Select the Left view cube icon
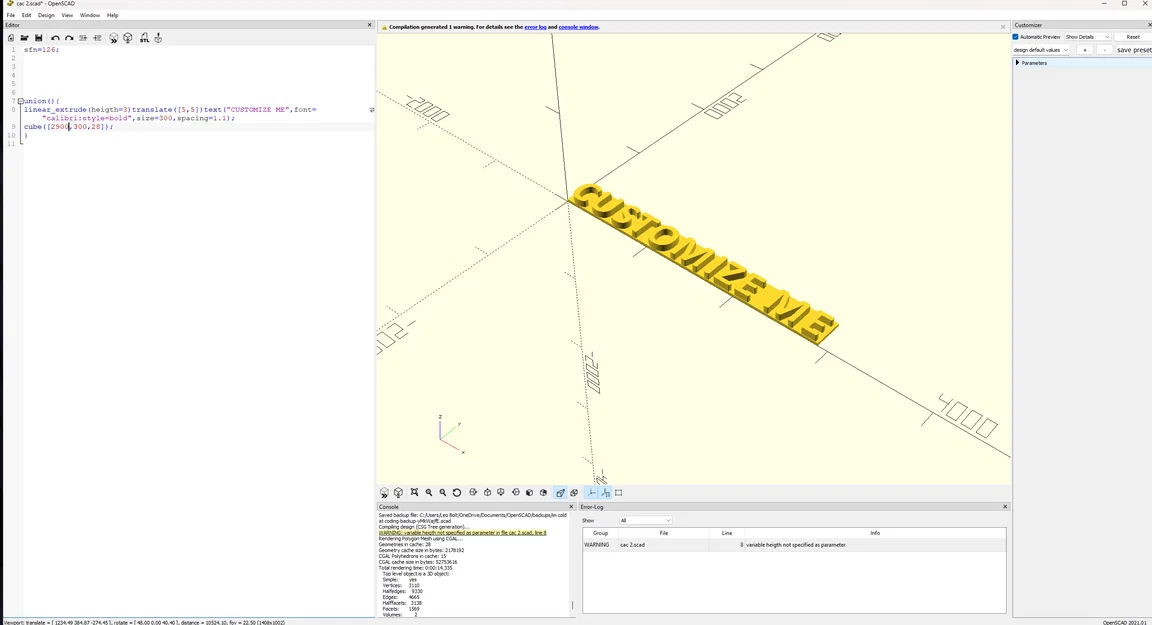 click(x=515, y=493)
